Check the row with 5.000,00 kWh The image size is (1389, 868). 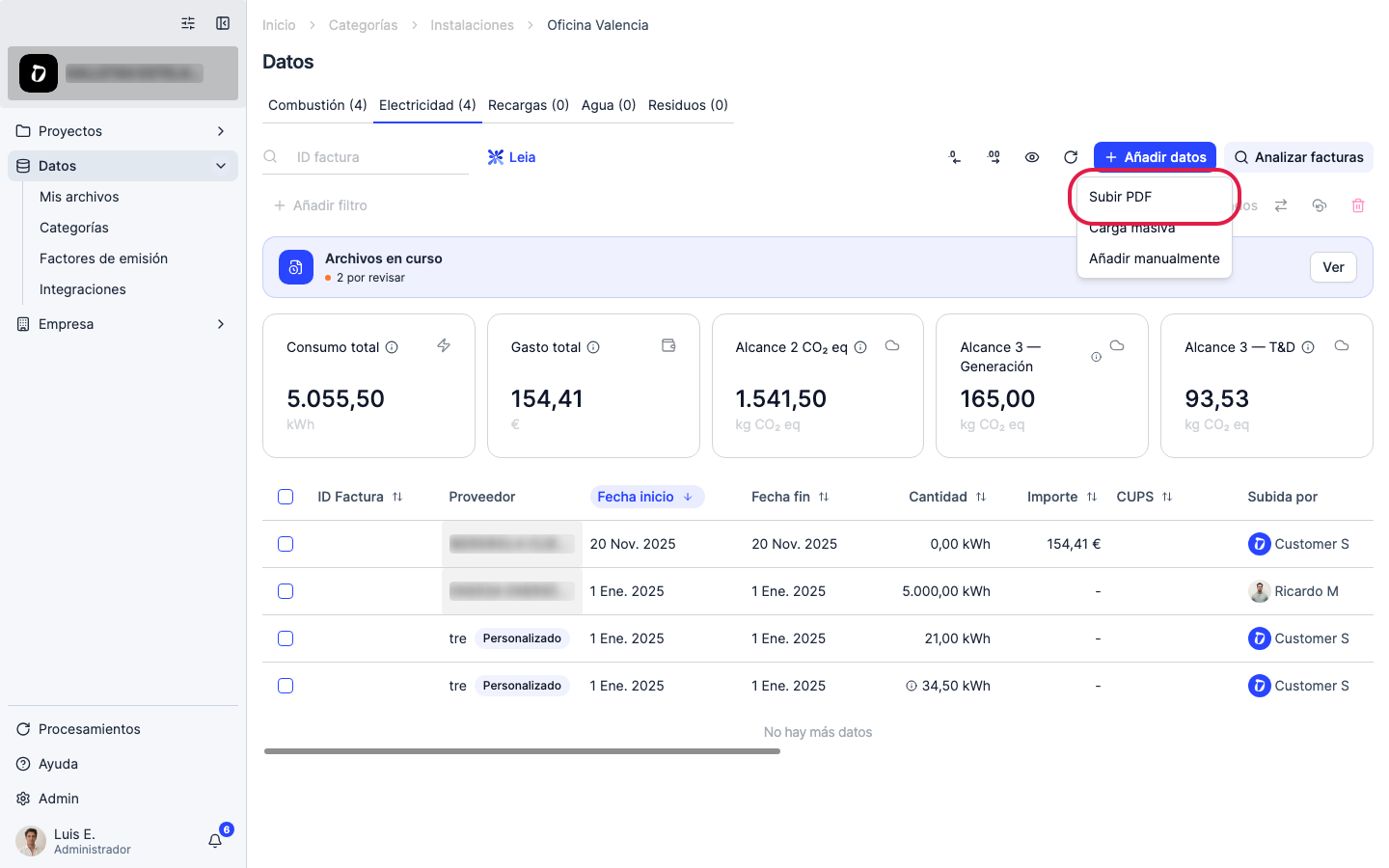tap(286, 591)
